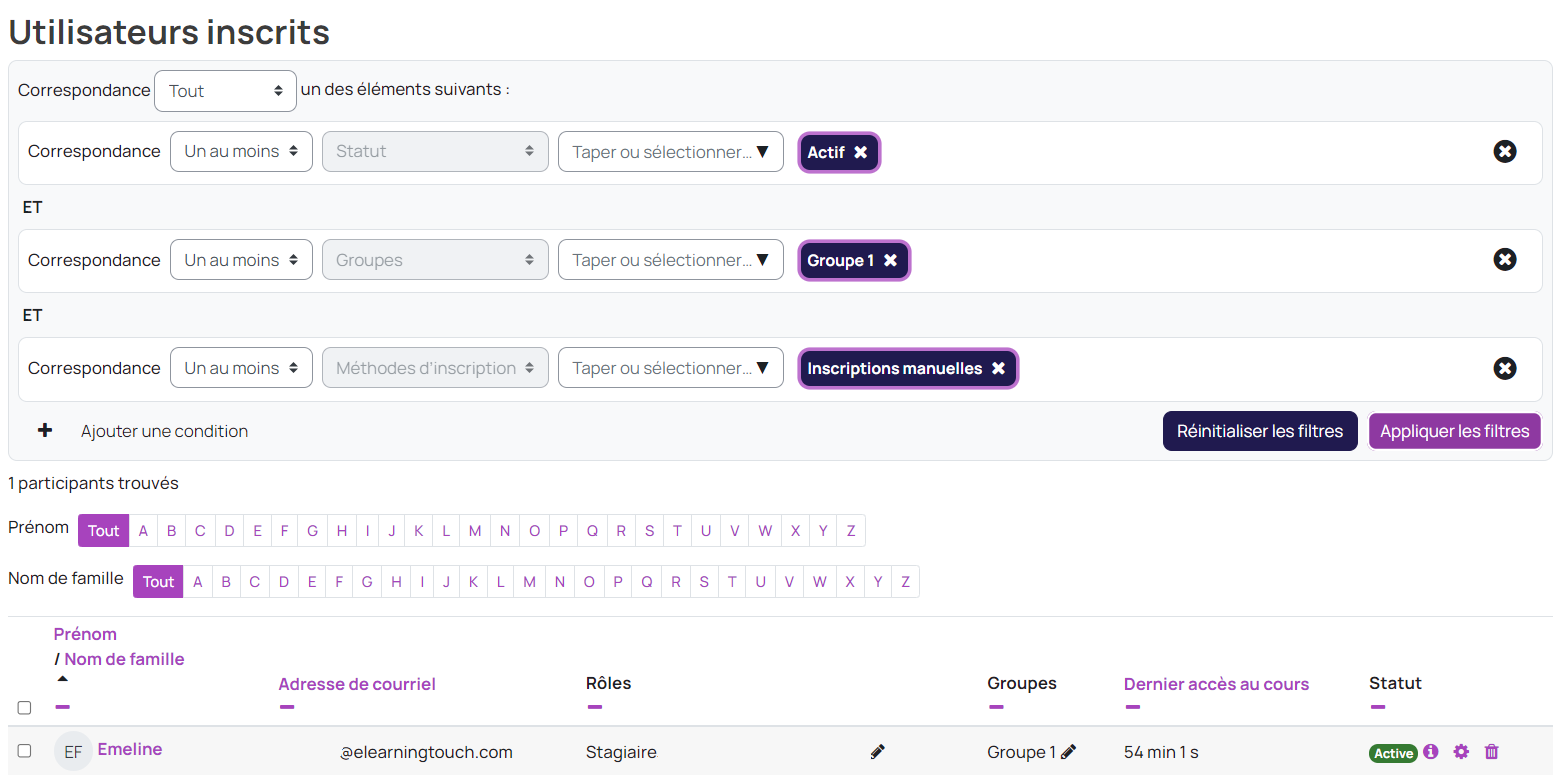The image size is (1553, 781).
Task: Open enrolment info icon next to Active
Action: coord(1431,752)
